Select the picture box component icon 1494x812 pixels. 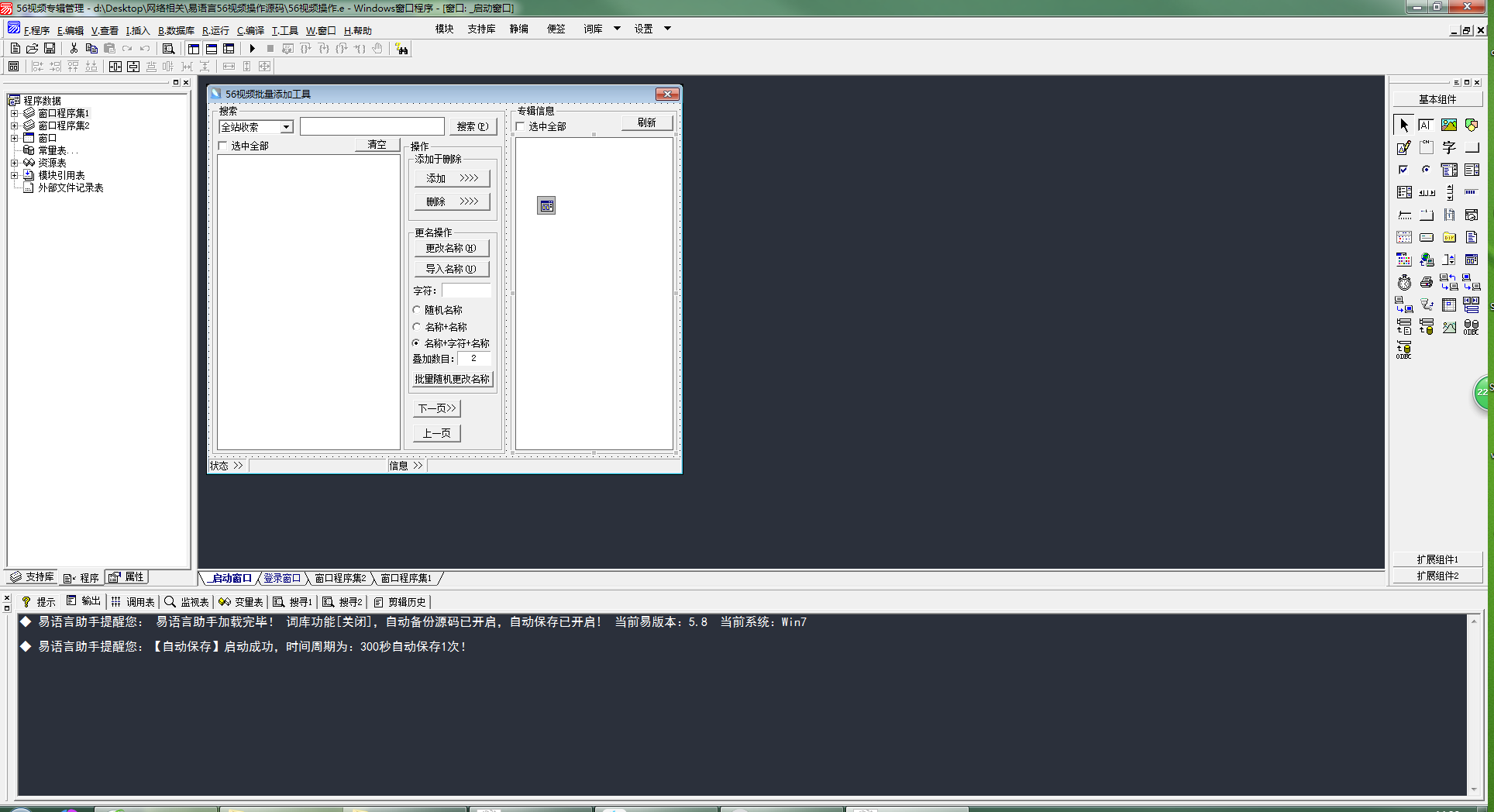[1449, 125]
